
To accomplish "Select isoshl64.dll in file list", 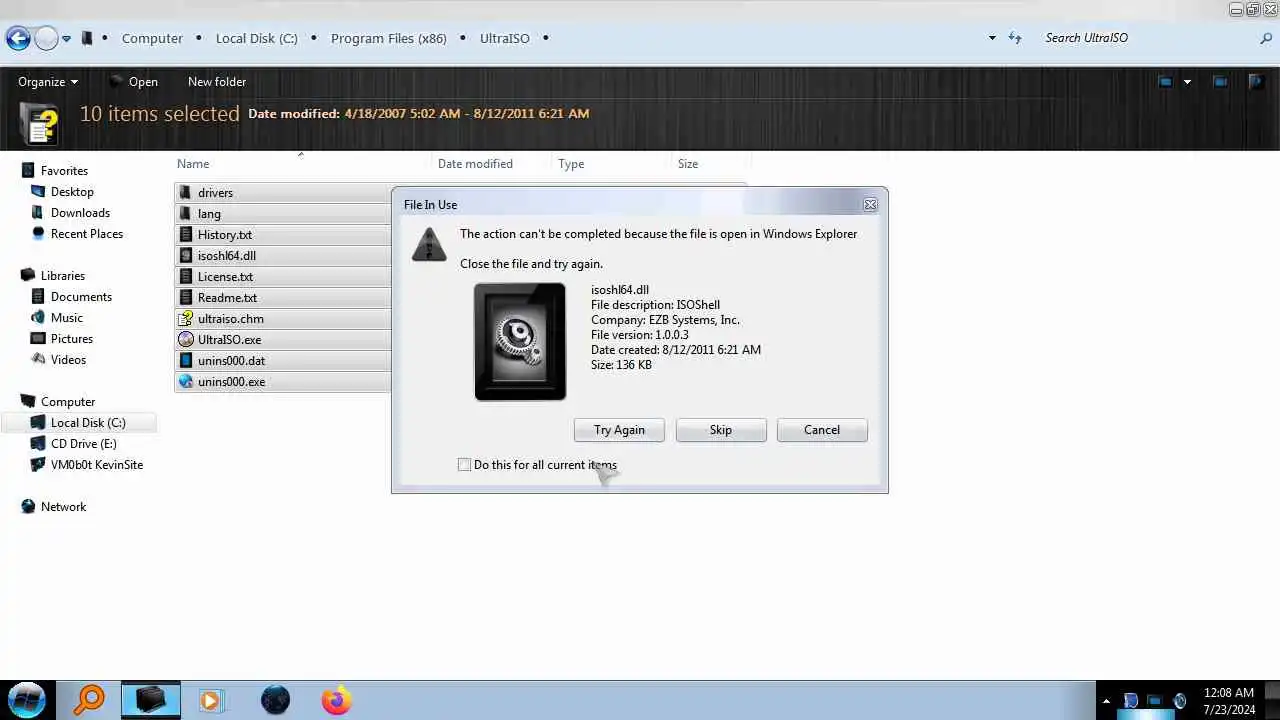I will coord(226,256).
